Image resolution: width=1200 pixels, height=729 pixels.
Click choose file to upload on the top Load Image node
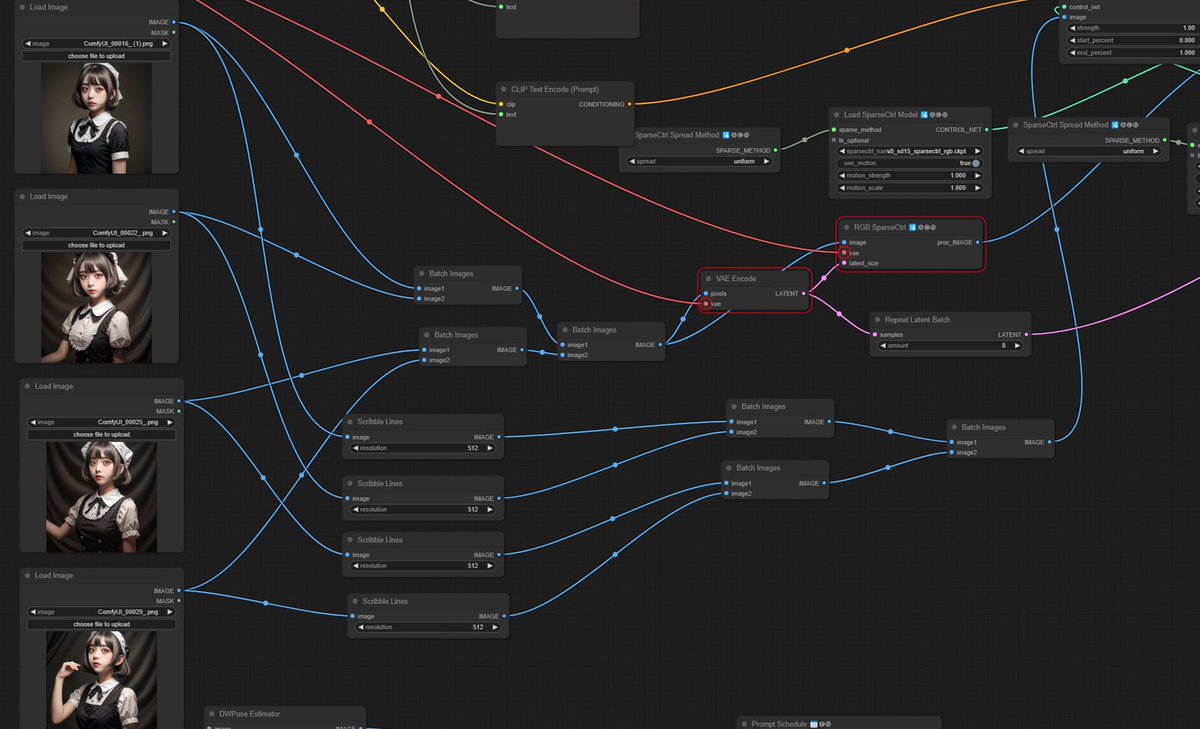coord(97,54)
